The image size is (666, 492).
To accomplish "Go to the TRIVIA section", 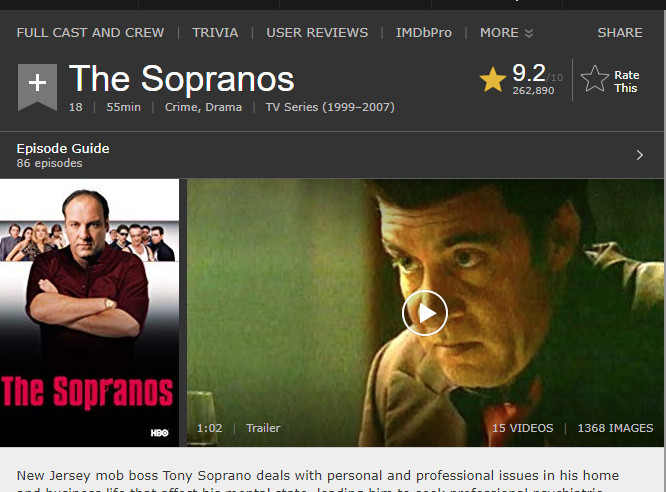I will point(215,33).
